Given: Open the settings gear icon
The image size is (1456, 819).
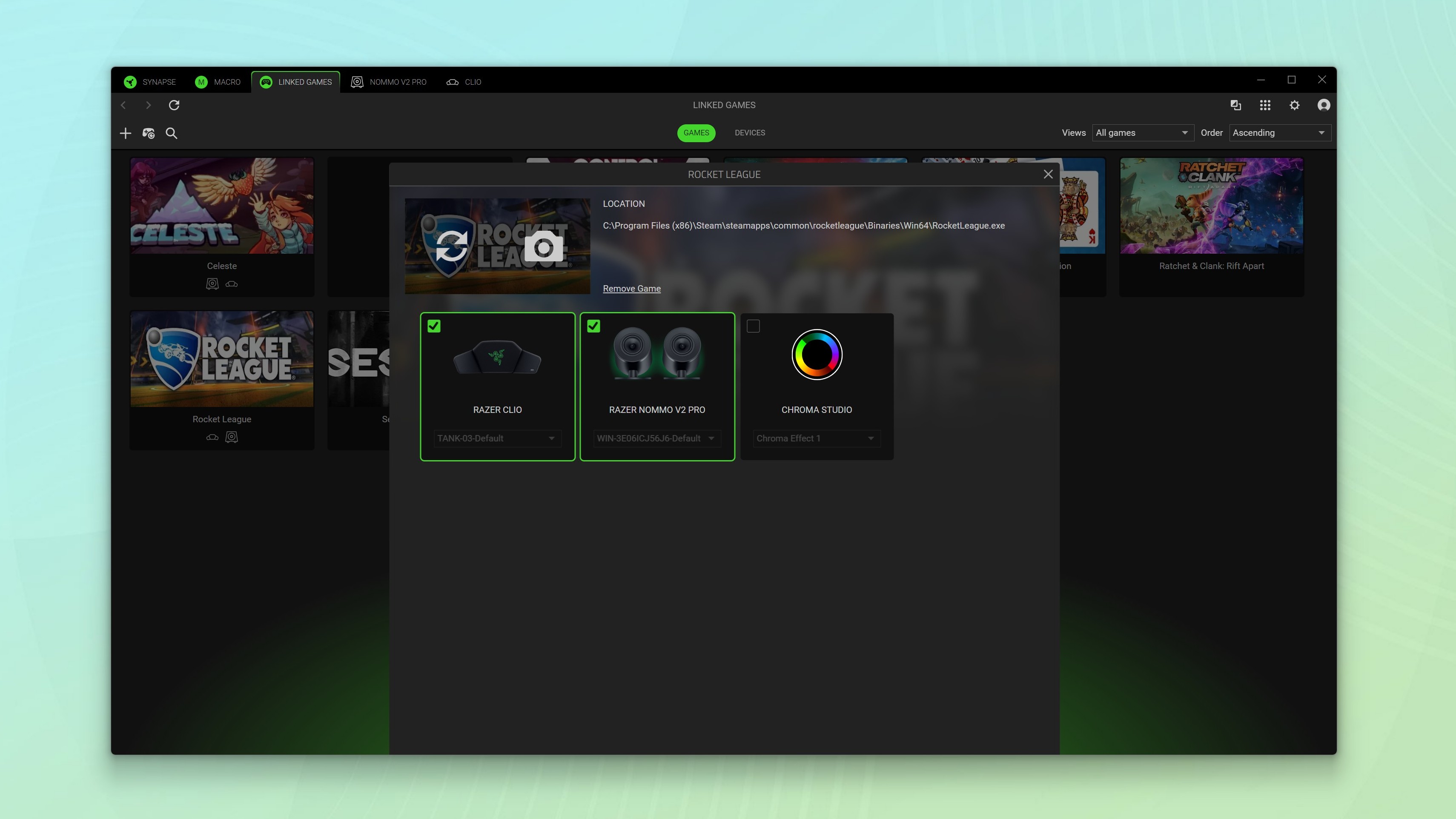Looking at the screenshot, I should [1294, 105].
